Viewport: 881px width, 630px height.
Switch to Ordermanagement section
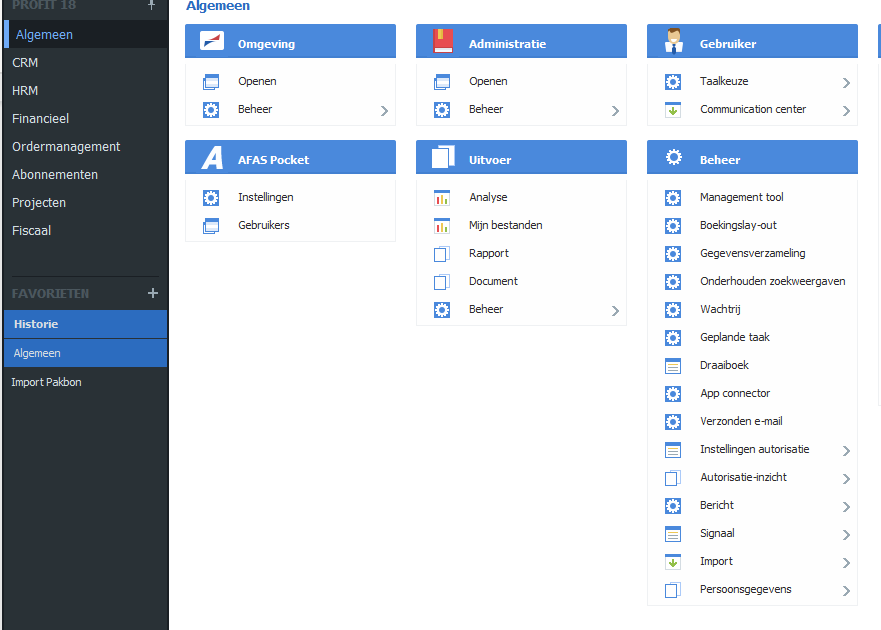[66, 147]
